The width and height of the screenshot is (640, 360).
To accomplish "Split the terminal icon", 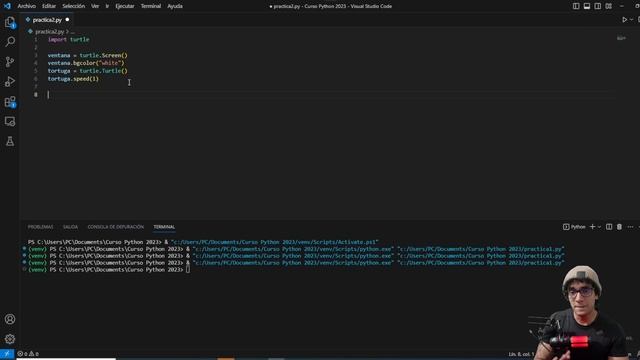I will pyautogui.click(x=609, y=227).
